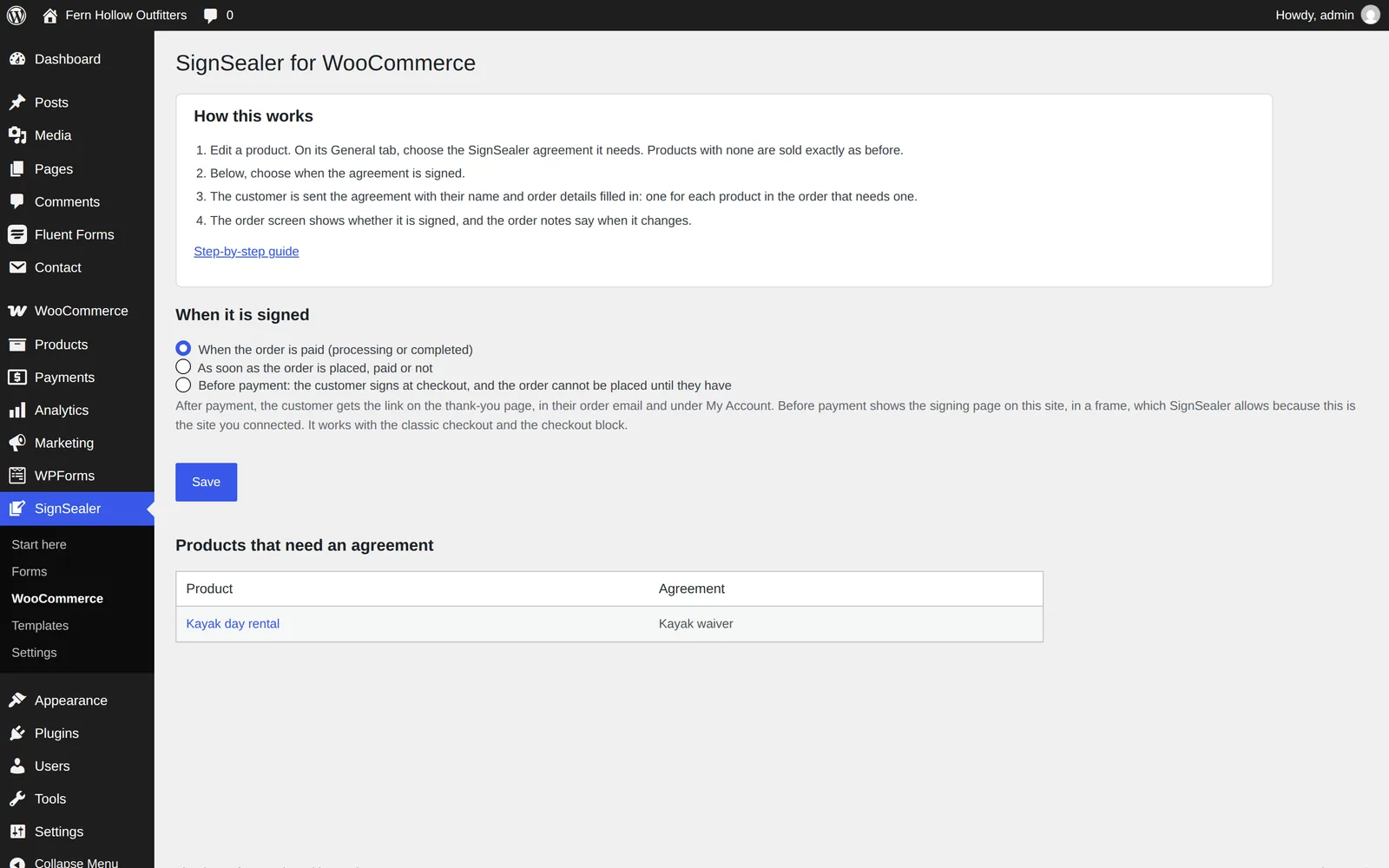Click the Users person icon
The width and height of the screenshot is (1389, 868).
[17, 766]
